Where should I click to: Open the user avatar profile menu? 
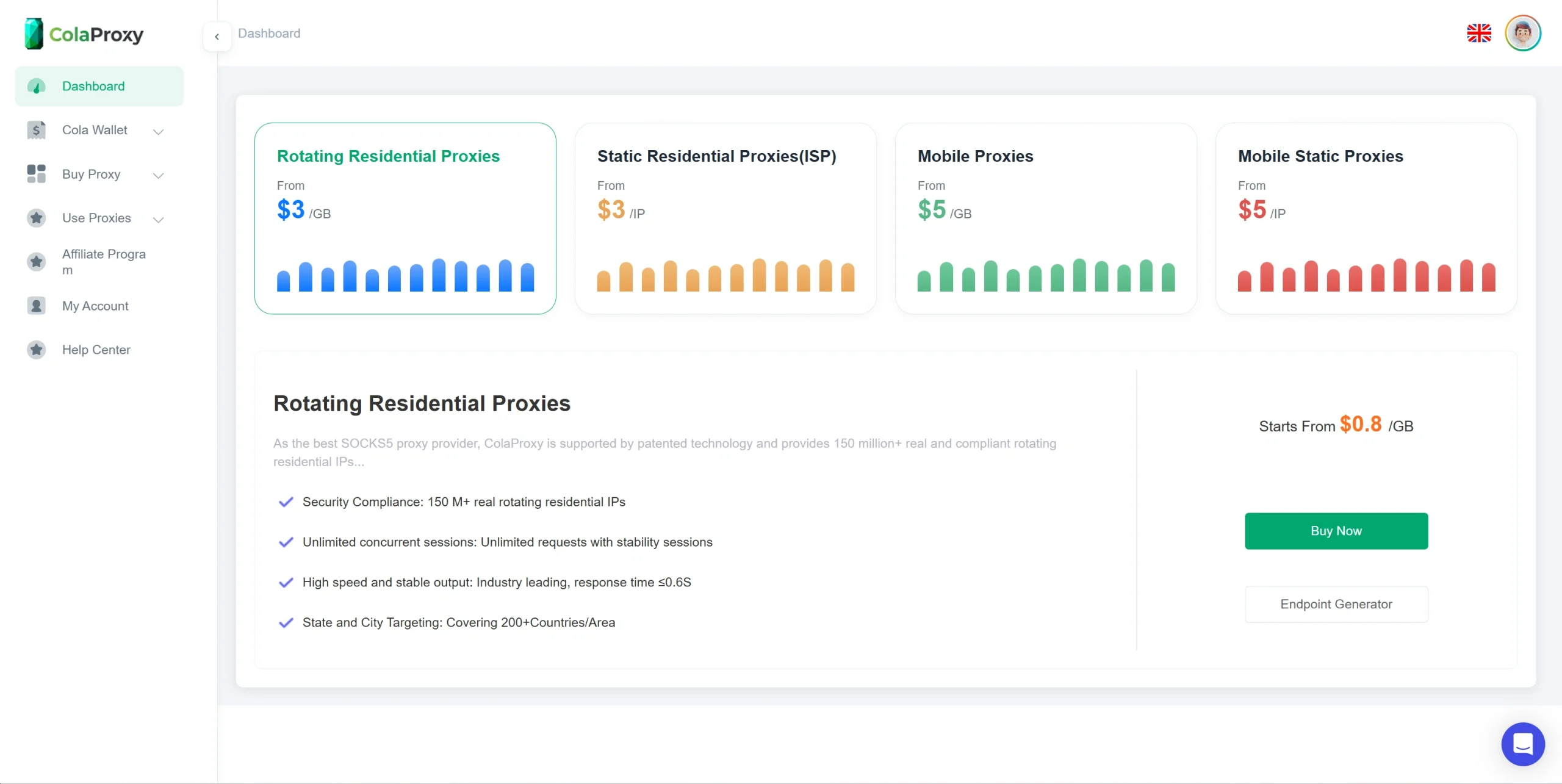click(1522, 33)
